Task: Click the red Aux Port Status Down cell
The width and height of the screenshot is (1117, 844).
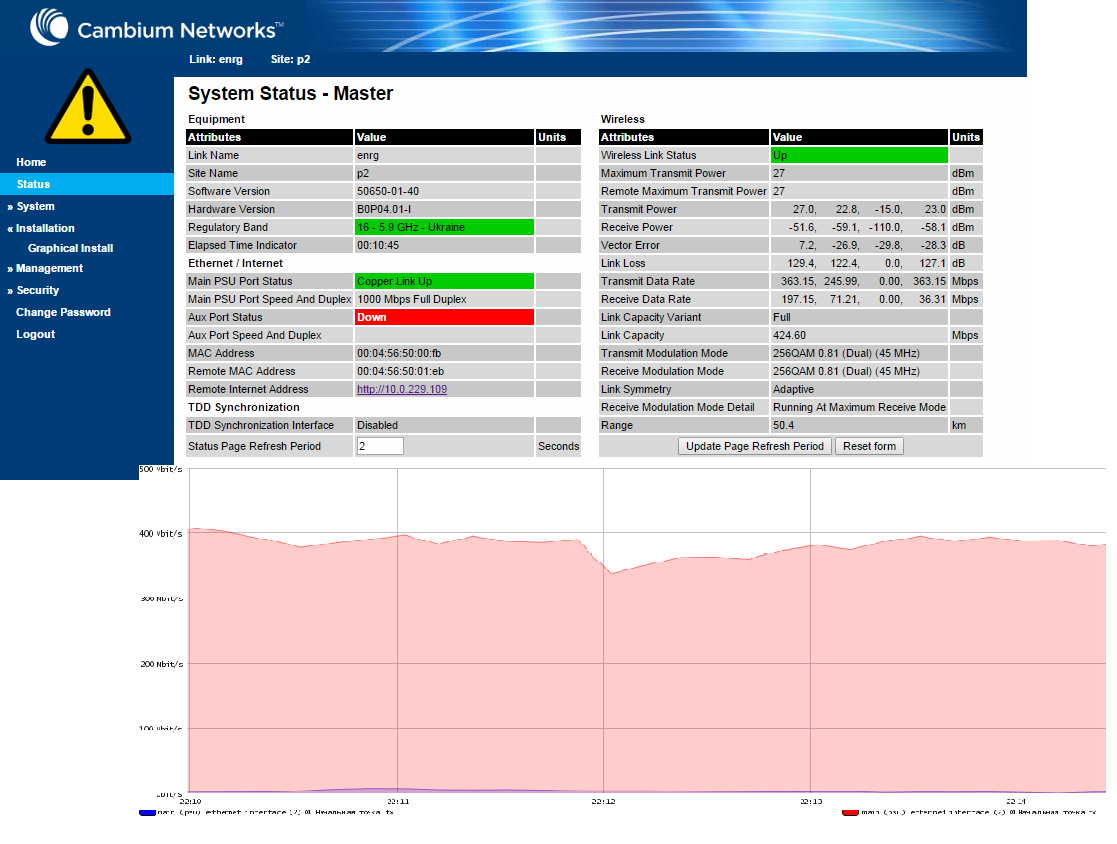Action: click(x=445, y=317)
